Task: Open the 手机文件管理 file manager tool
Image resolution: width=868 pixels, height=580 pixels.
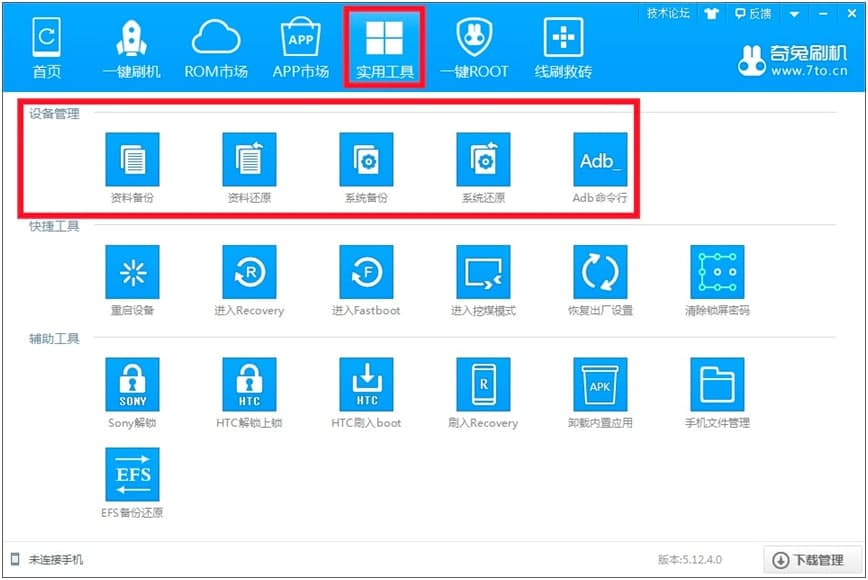Action: click(x=717, y=384)
